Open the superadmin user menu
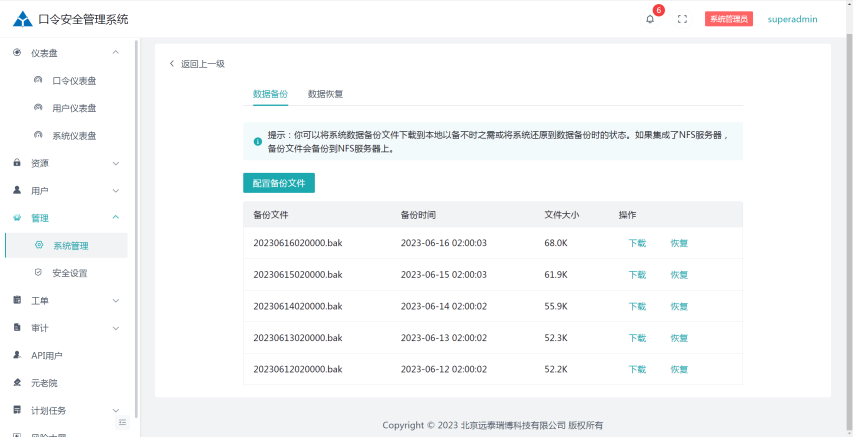 [792, 19]
